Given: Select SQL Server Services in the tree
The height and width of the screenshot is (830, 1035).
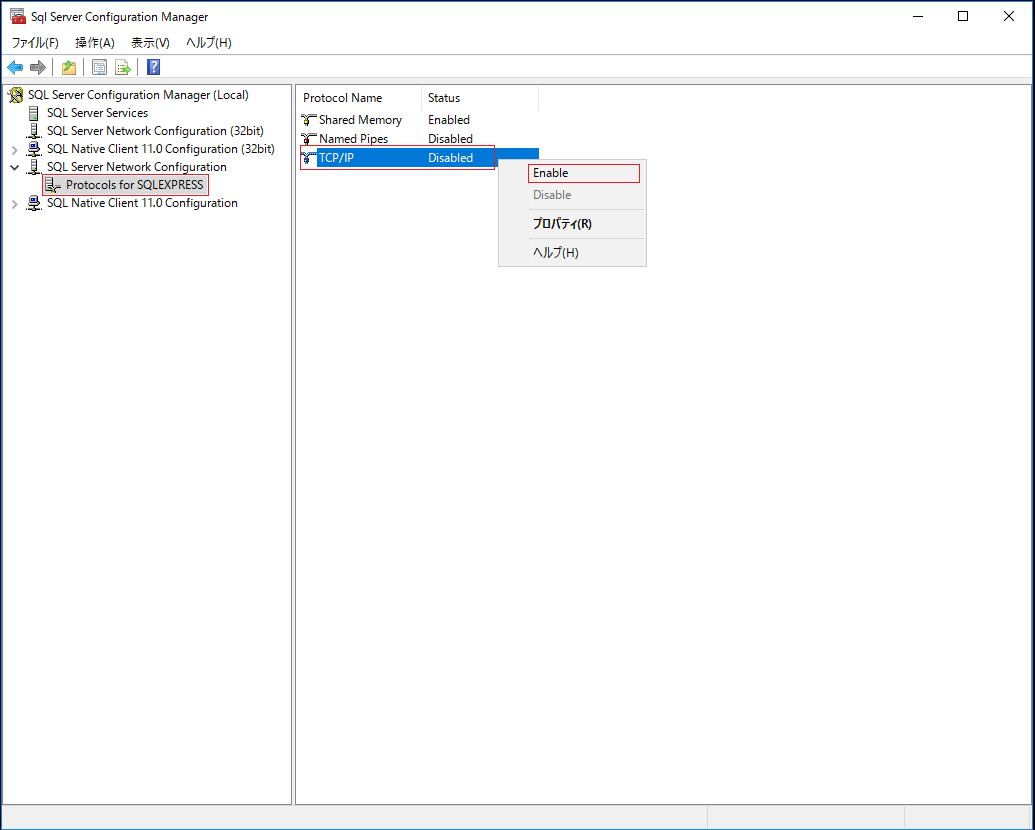Looking at the screenshot, I should [x=97, y=113].
